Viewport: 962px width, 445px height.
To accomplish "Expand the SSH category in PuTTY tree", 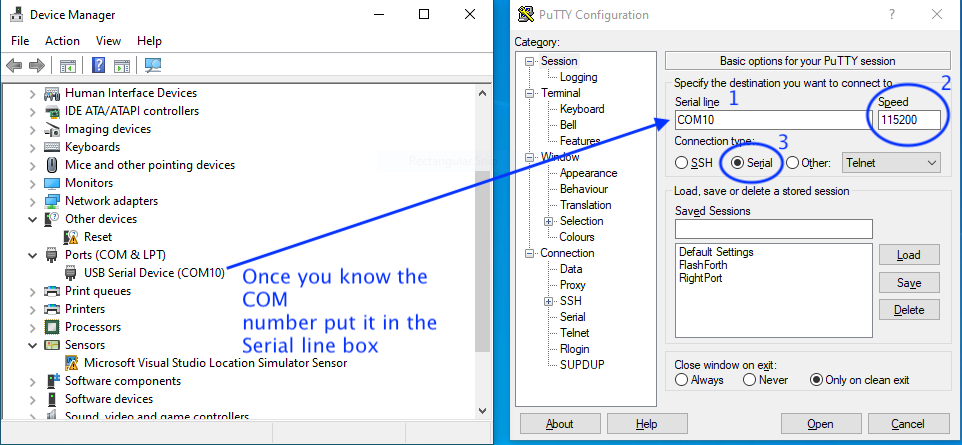I will click(549, 301).
